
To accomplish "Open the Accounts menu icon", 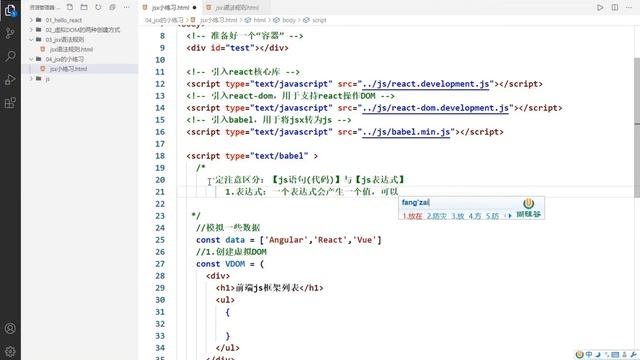I will pyautogui.click(x=10, y=328).
